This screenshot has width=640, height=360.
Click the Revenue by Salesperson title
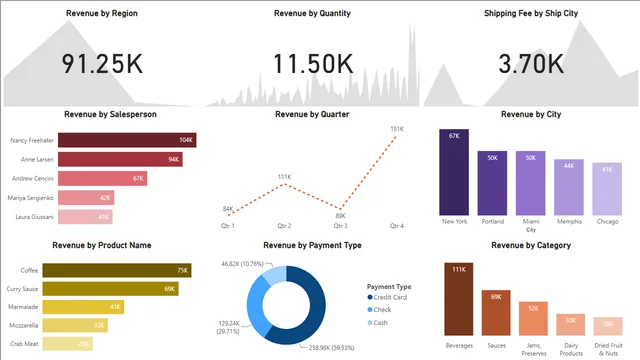[x=110, y=114]
